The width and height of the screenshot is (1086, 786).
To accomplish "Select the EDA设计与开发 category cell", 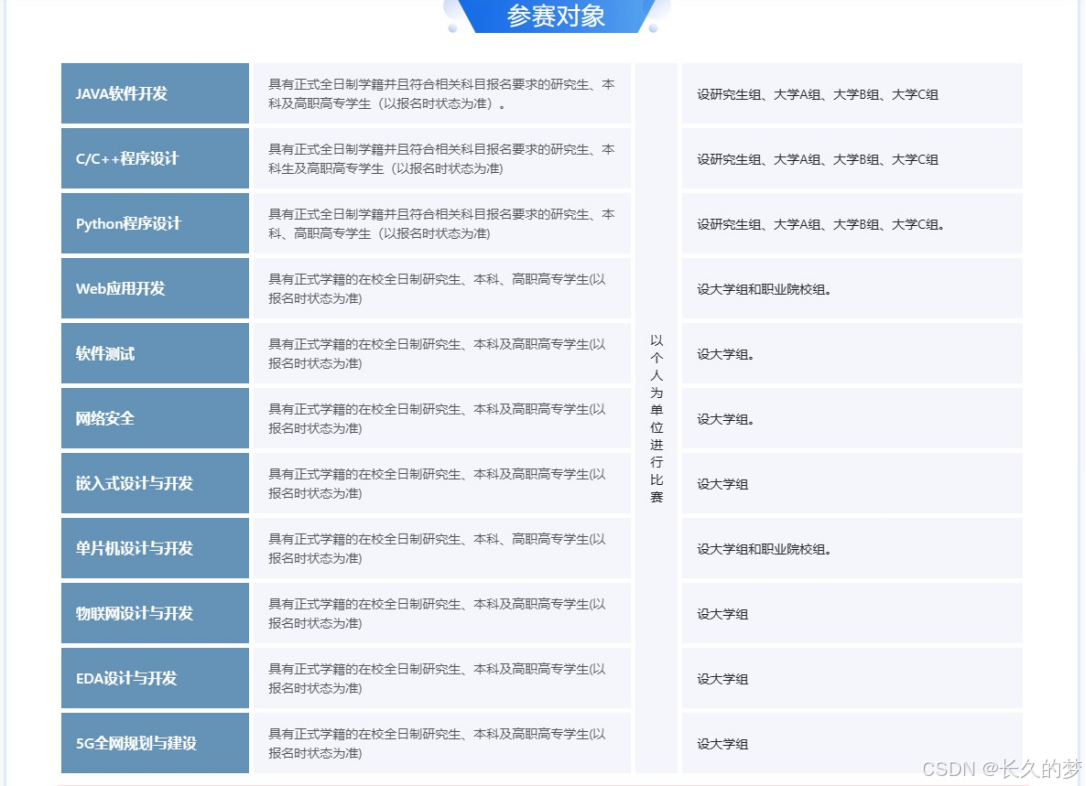I will tap(155, 679).
